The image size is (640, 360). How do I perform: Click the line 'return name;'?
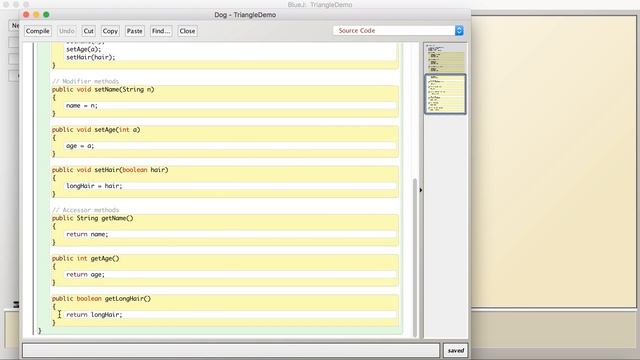[x=87, y=234]
